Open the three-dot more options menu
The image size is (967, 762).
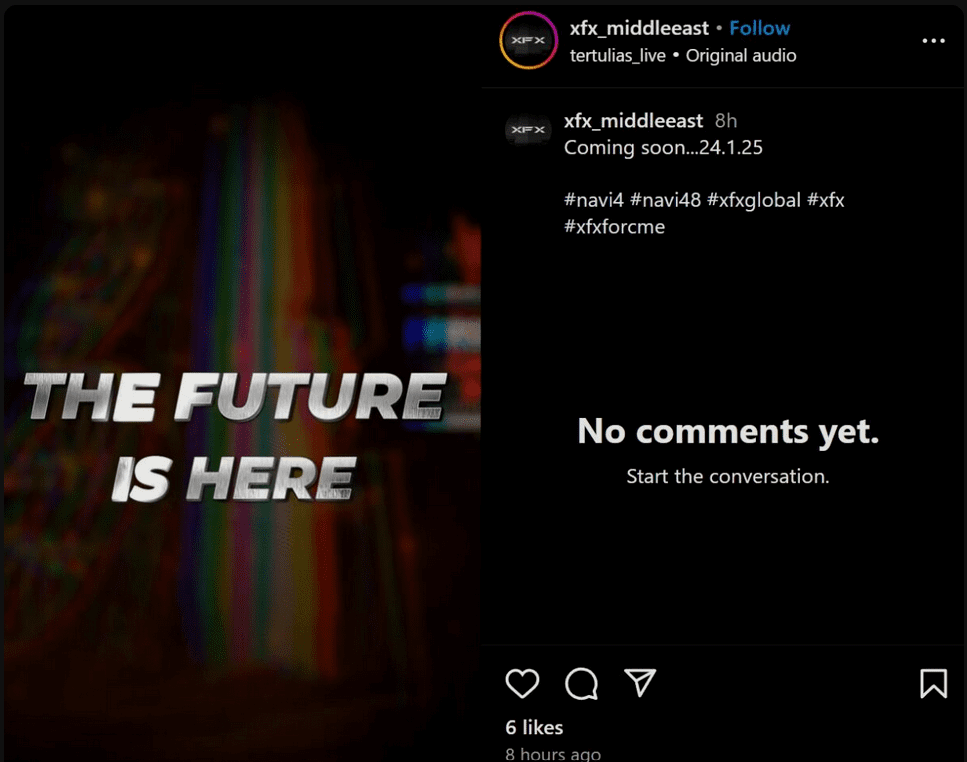pos(934,41)
